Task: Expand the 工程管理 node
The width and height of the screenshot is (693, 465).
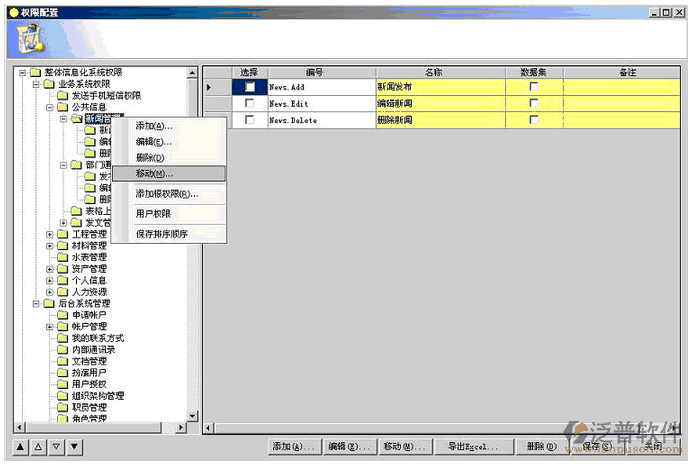Action: click(50, 234)
